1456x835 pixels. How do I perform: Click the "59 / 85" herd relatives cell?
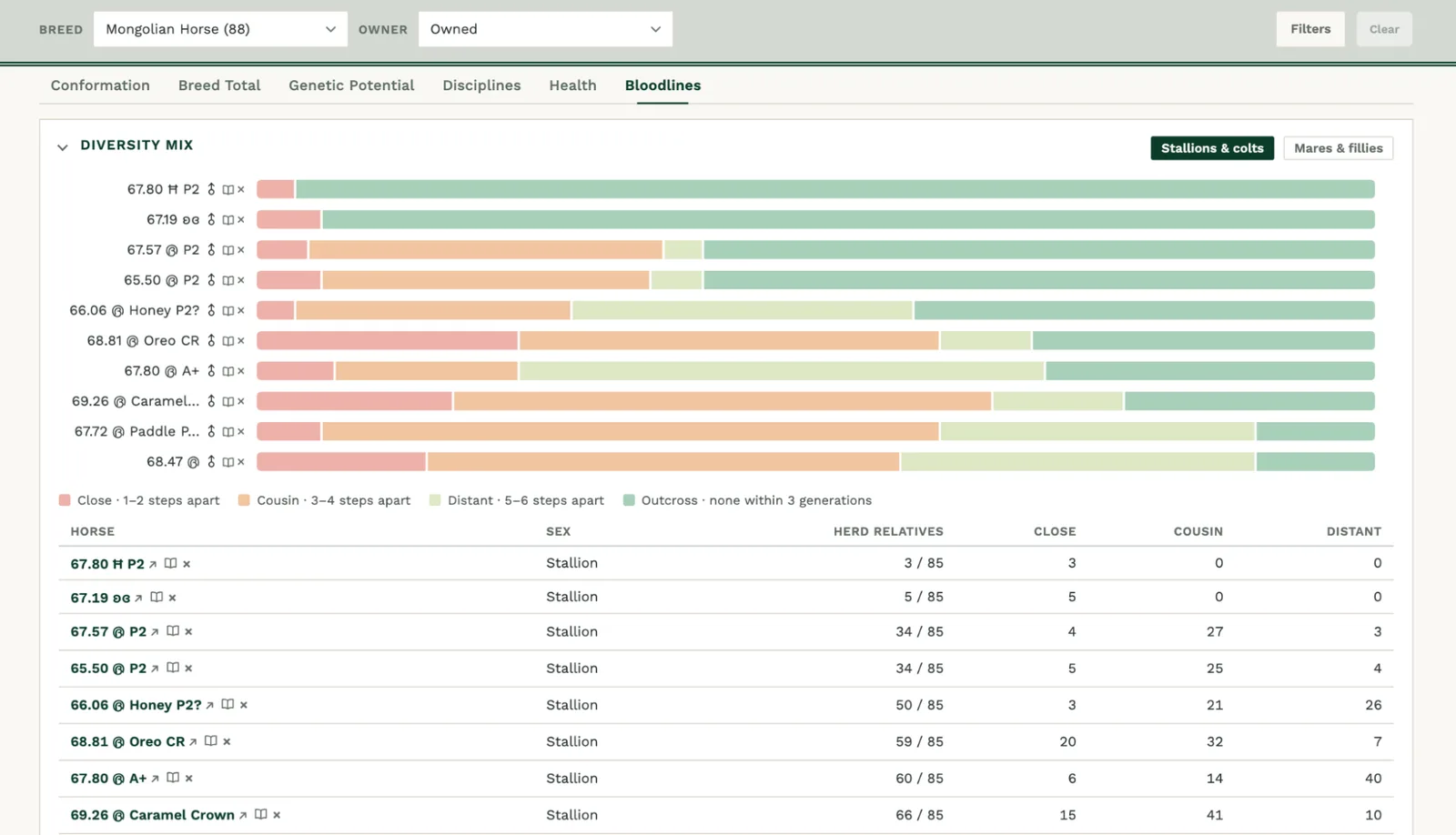pos(919,742)
